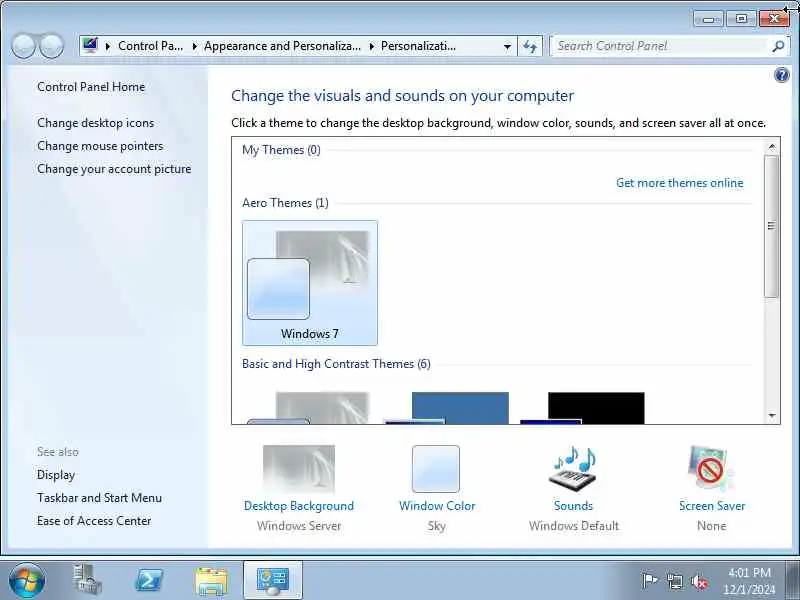Image resolution: width=800 pixels, height=600 pixels.
Task: Open the Desktop Background picture icon
Action: (x=299, y=468)
